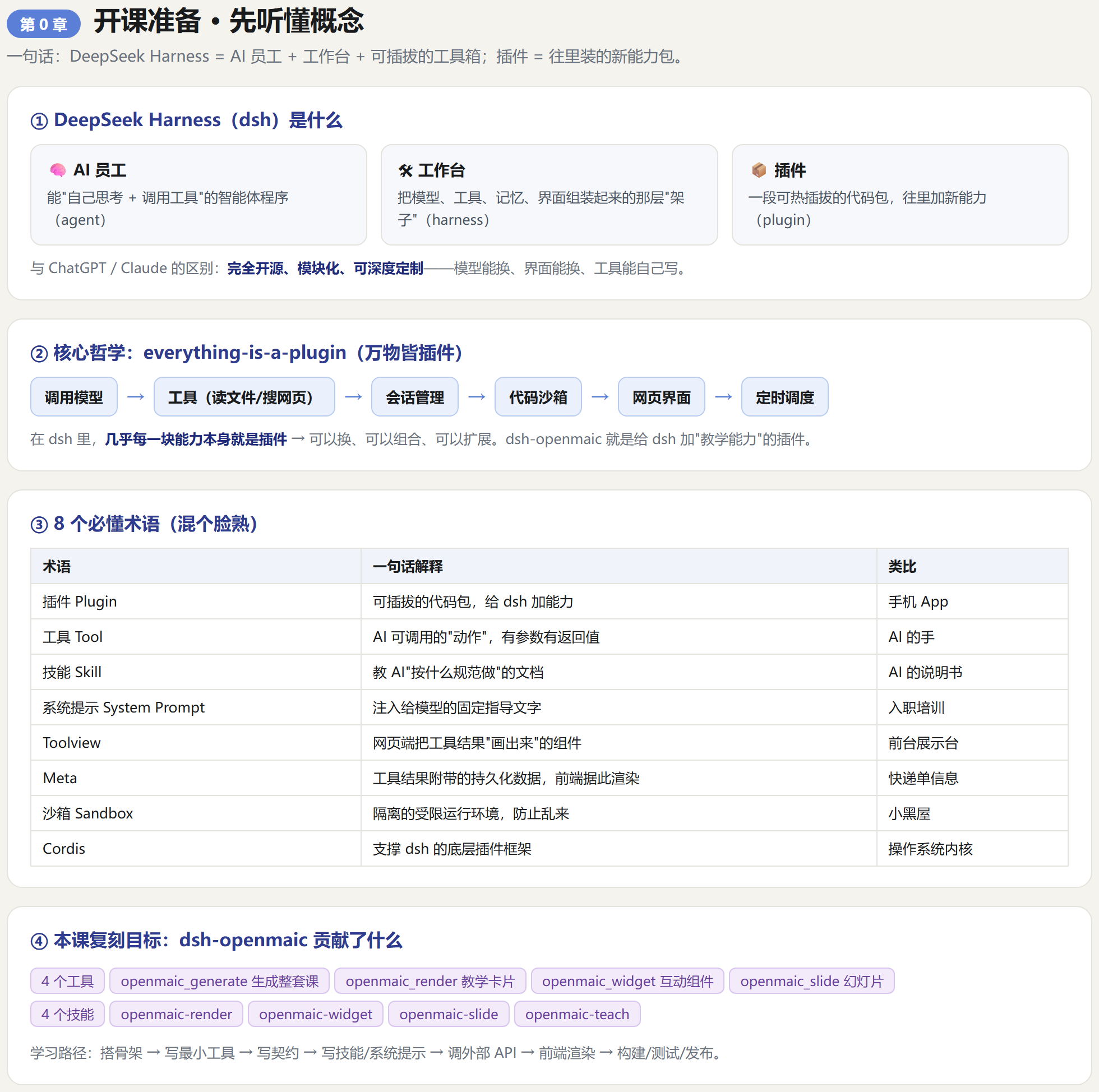Click the Cordis table cell
Viewport: 1099px width, 1092px height.
(x=196, y=849)
